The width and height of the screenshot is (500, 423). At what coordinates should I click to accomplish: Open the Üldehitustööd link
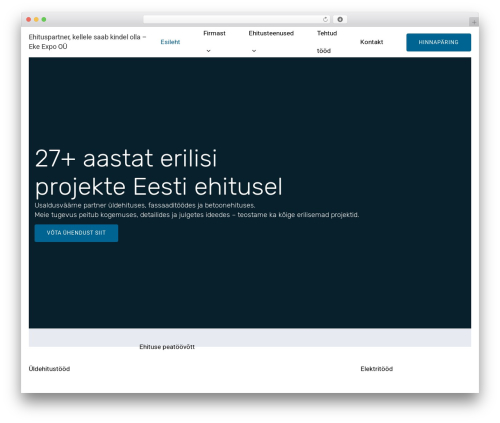tap(49, 369)
